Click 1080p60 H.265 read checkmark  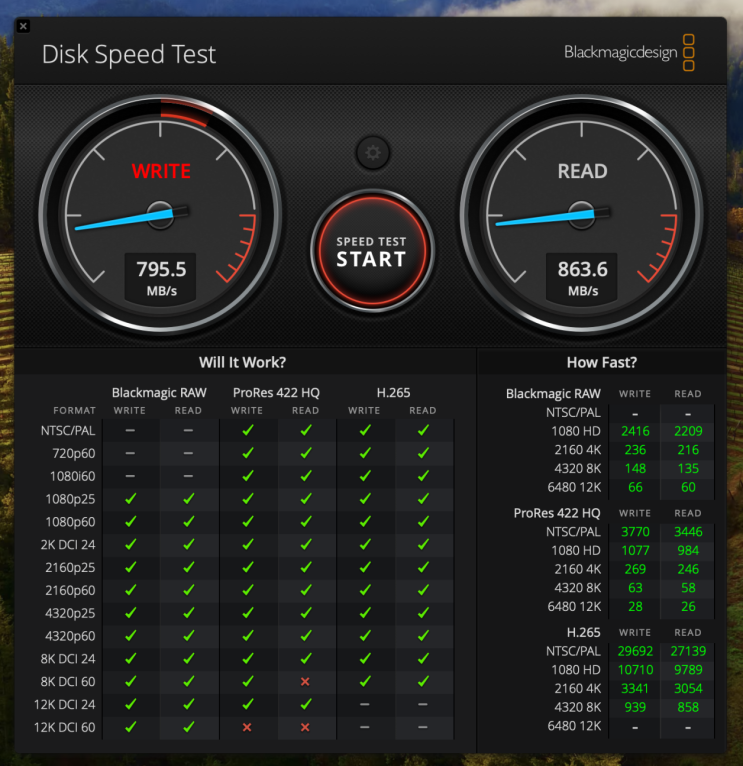(x=424, y=522)
